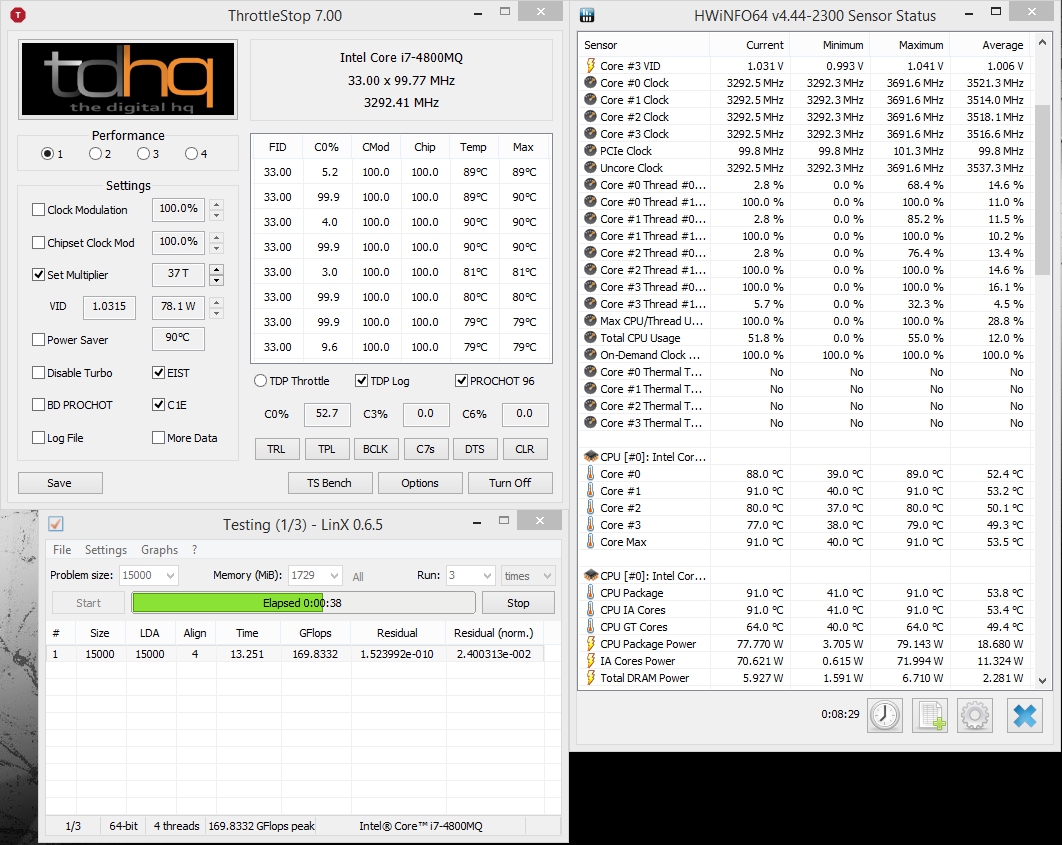
Task: Click the CPU GT Cores thermometer icon
Action: [590, 627]
